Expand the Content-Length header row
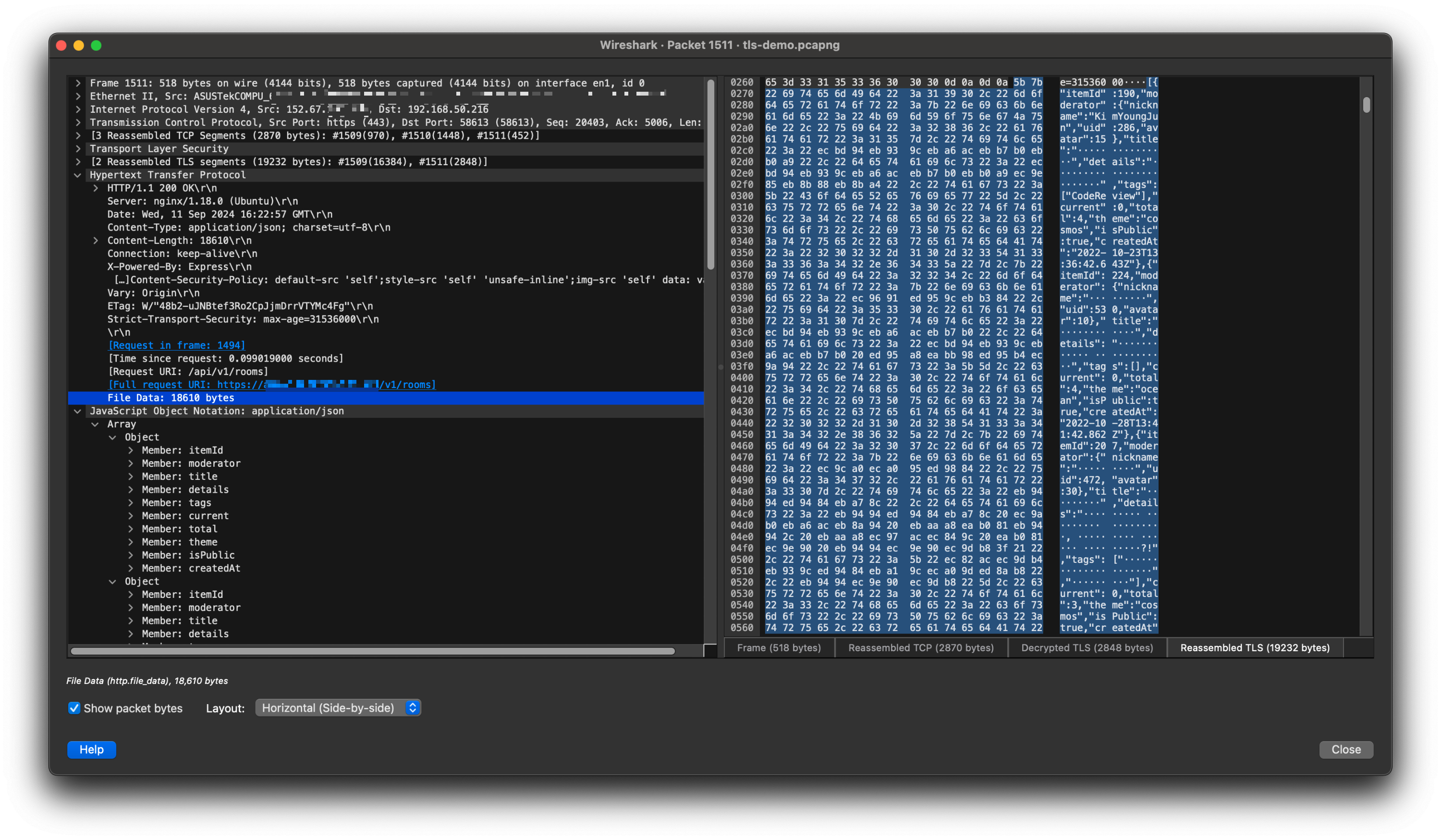Image resolution: width=1441 pixels, height=840 pixels. pyautogui.click(x=96, y=241)
